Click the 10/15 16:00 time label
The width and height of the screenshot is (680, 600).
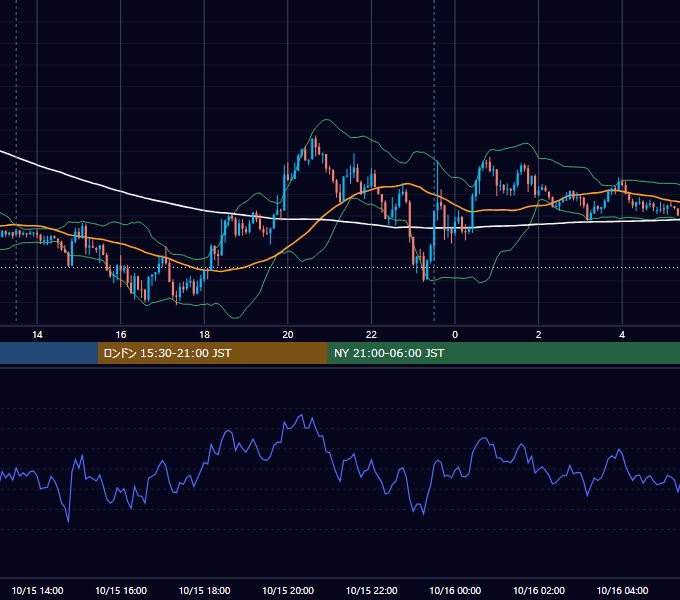(121, 590)
